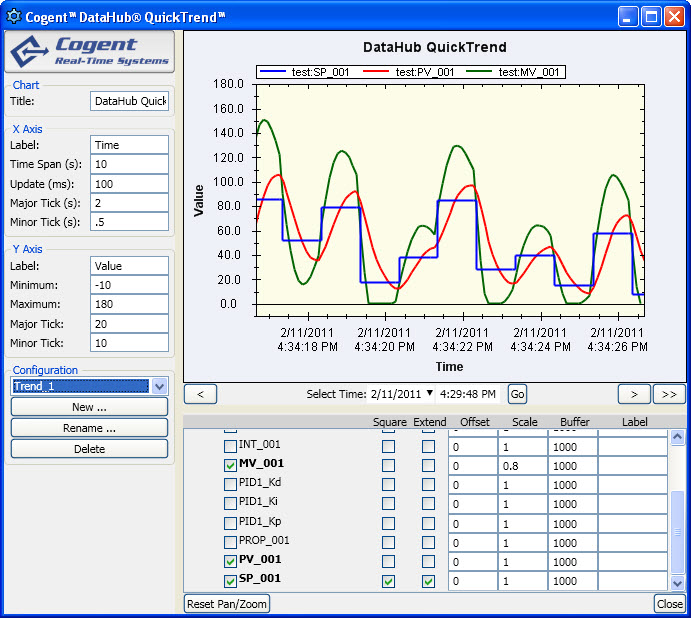Click the Delete configuration button
Screen dimensions: 691x618
89,449
